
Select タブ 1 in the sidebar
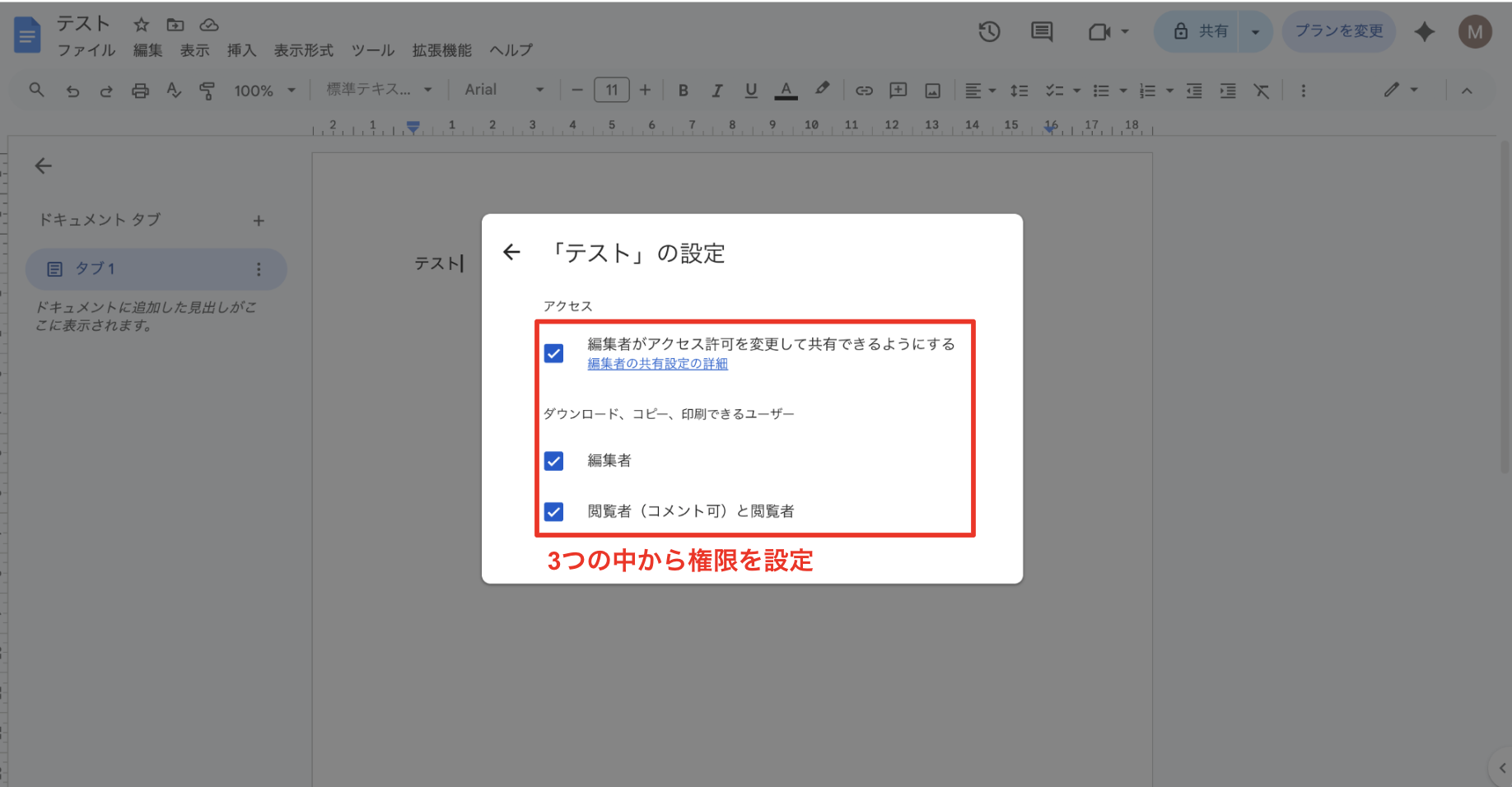click(x=156, y=269)
